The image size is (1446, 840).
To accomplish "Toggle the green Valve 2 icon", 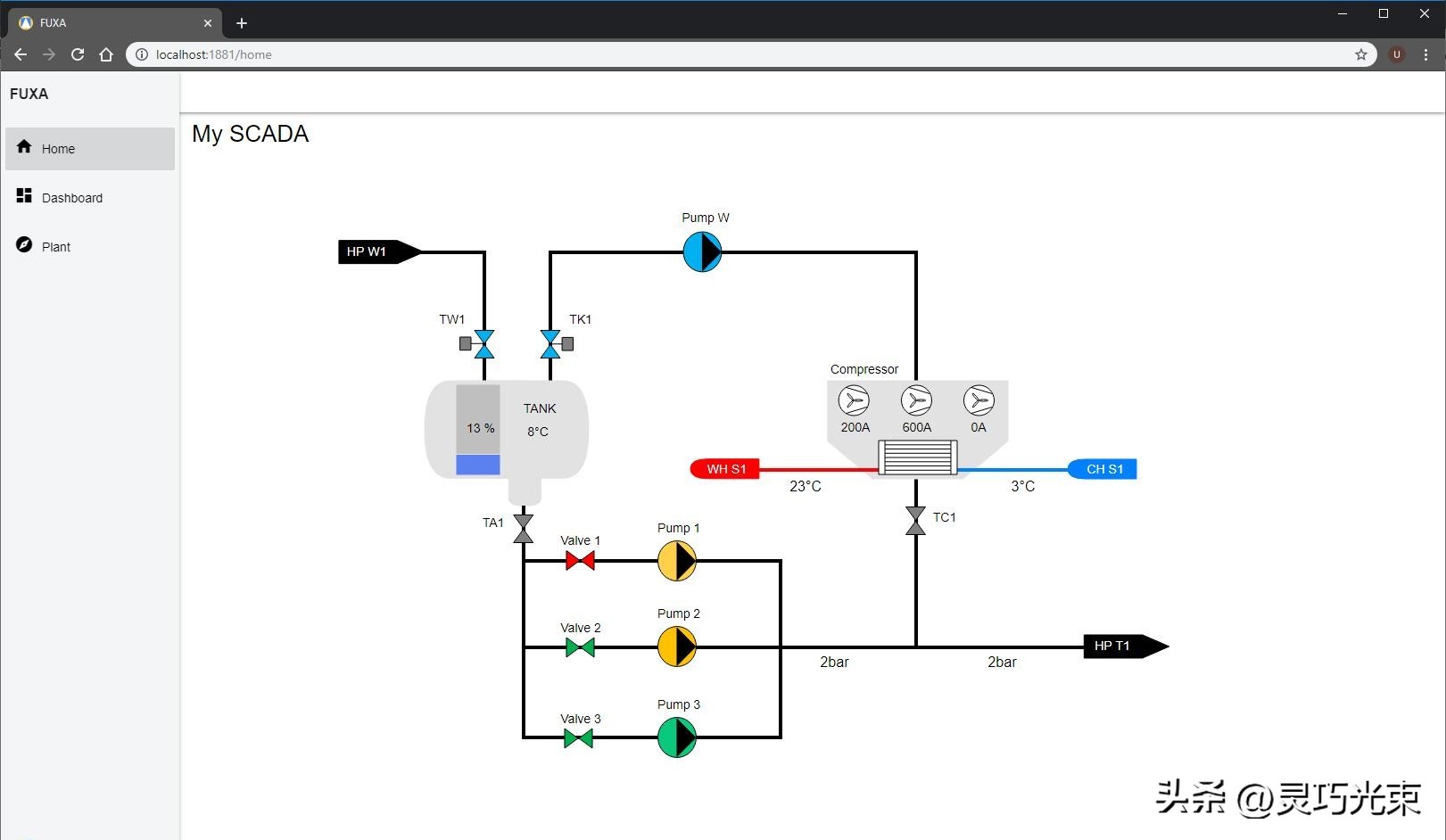I will coord(580,647).
